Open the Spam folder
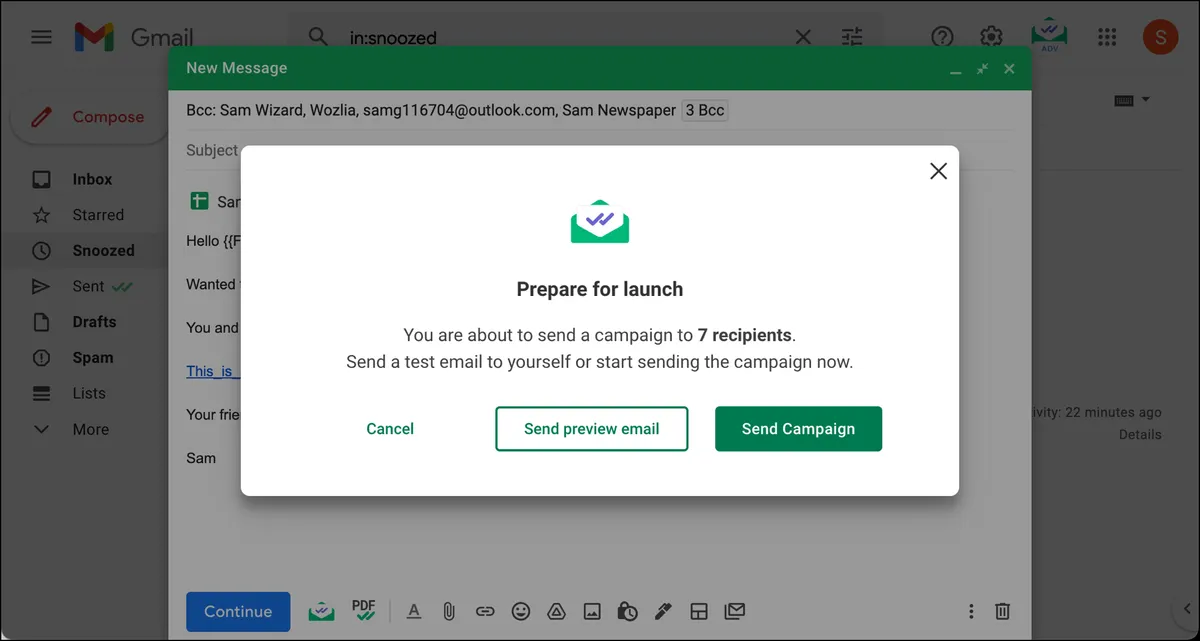This screenshot has width=1200, height=641. [92, 358]
